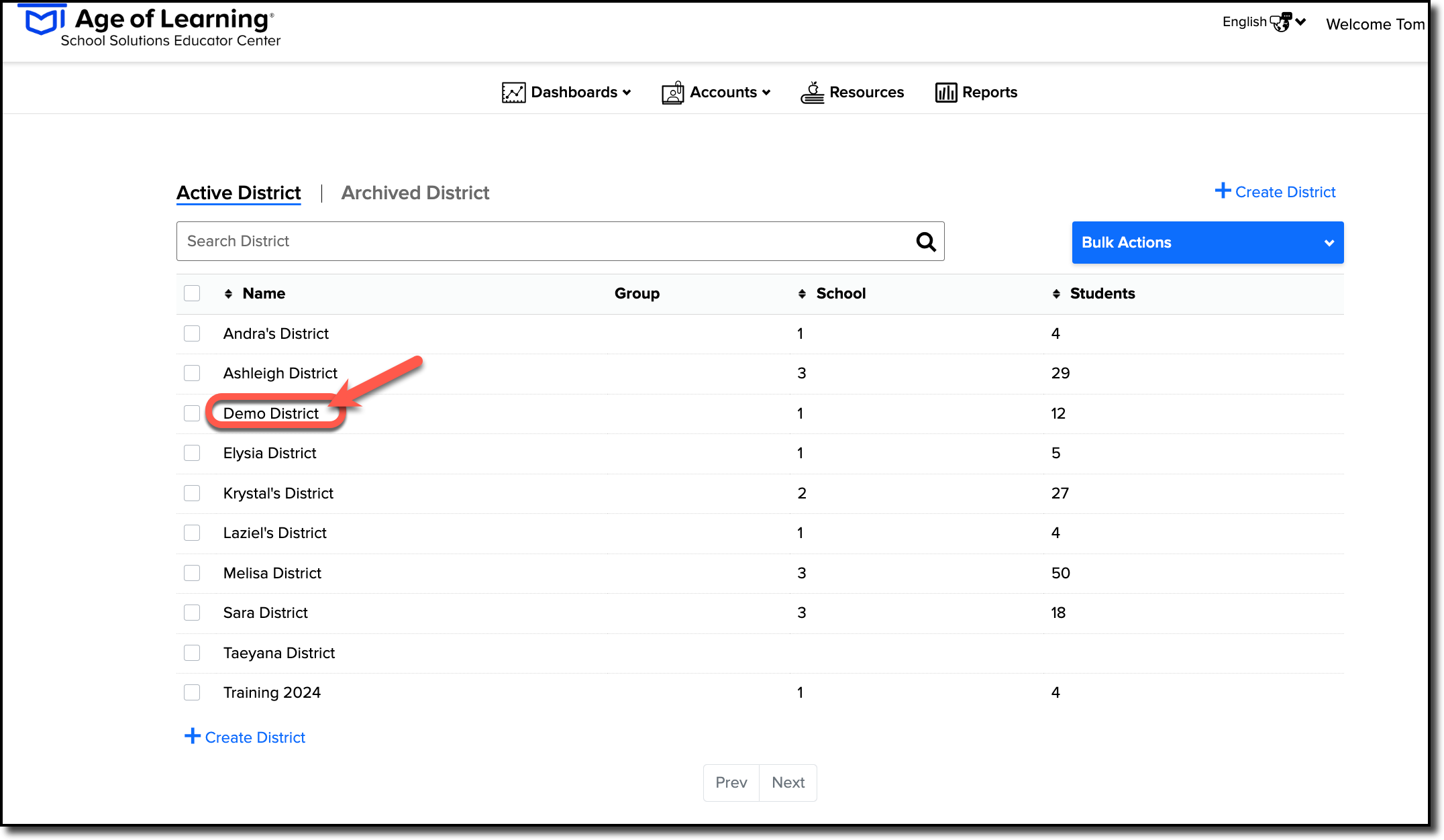Click the Reports bar chart icon

click(x=946, y=93)
